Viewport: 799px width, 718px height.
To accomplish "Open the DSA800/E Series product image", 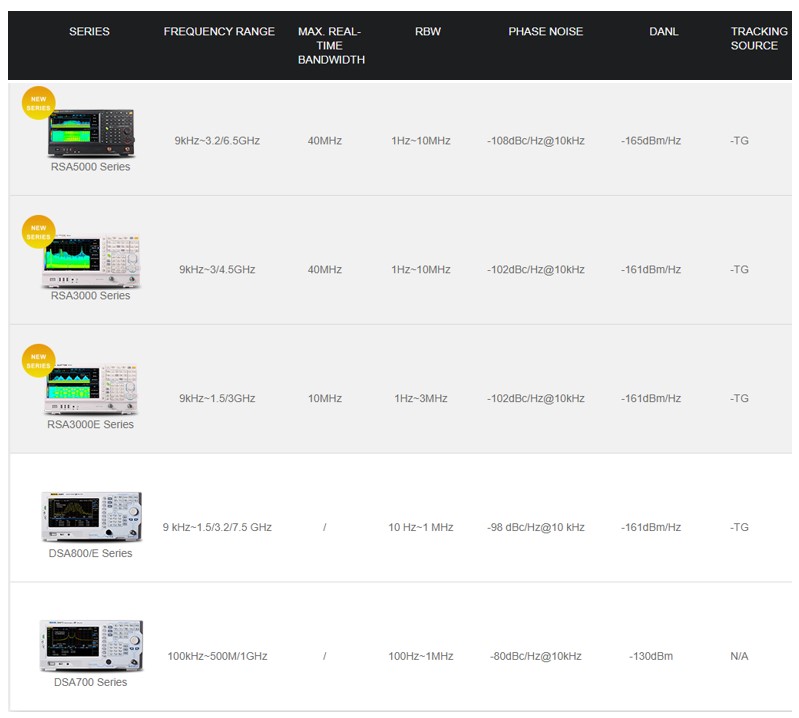I will point(92,517).
